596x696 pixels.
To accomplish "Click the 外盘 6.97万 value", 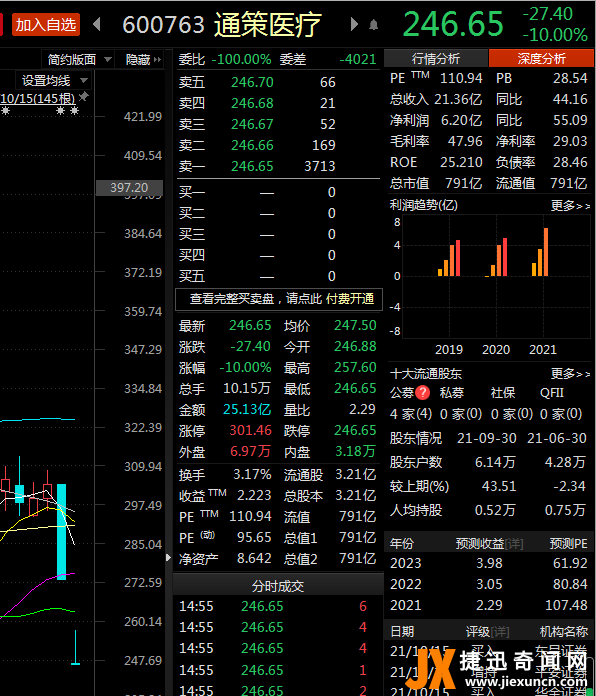I will click(250, 451).
